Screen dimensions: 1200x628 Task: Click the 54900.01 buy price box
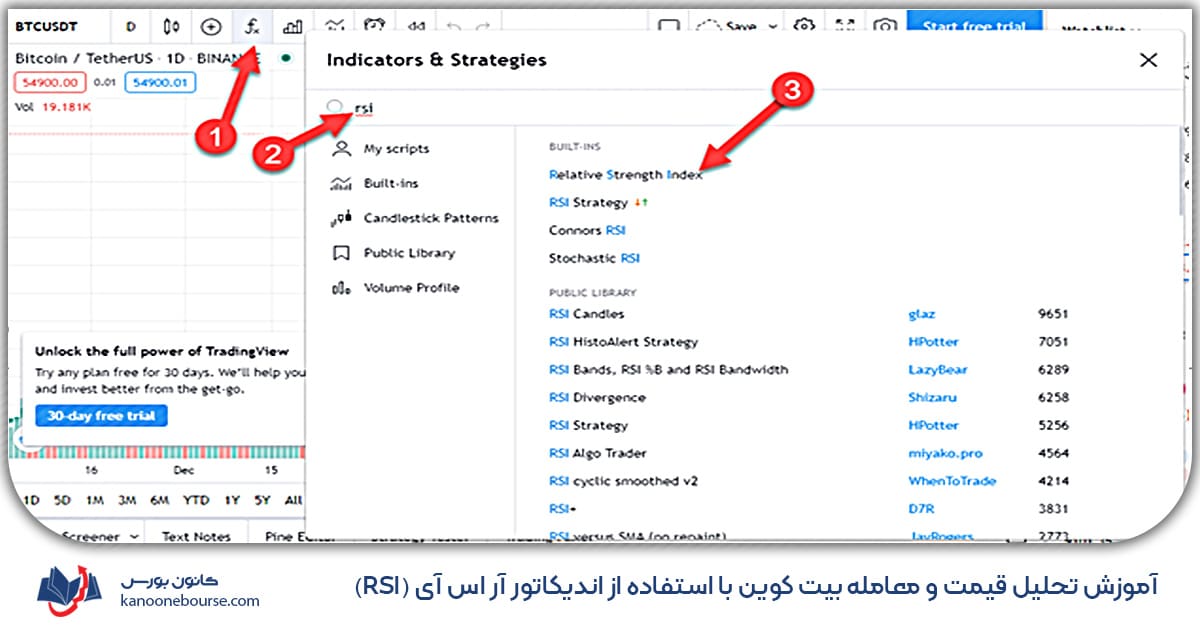(x=160, y=82)
